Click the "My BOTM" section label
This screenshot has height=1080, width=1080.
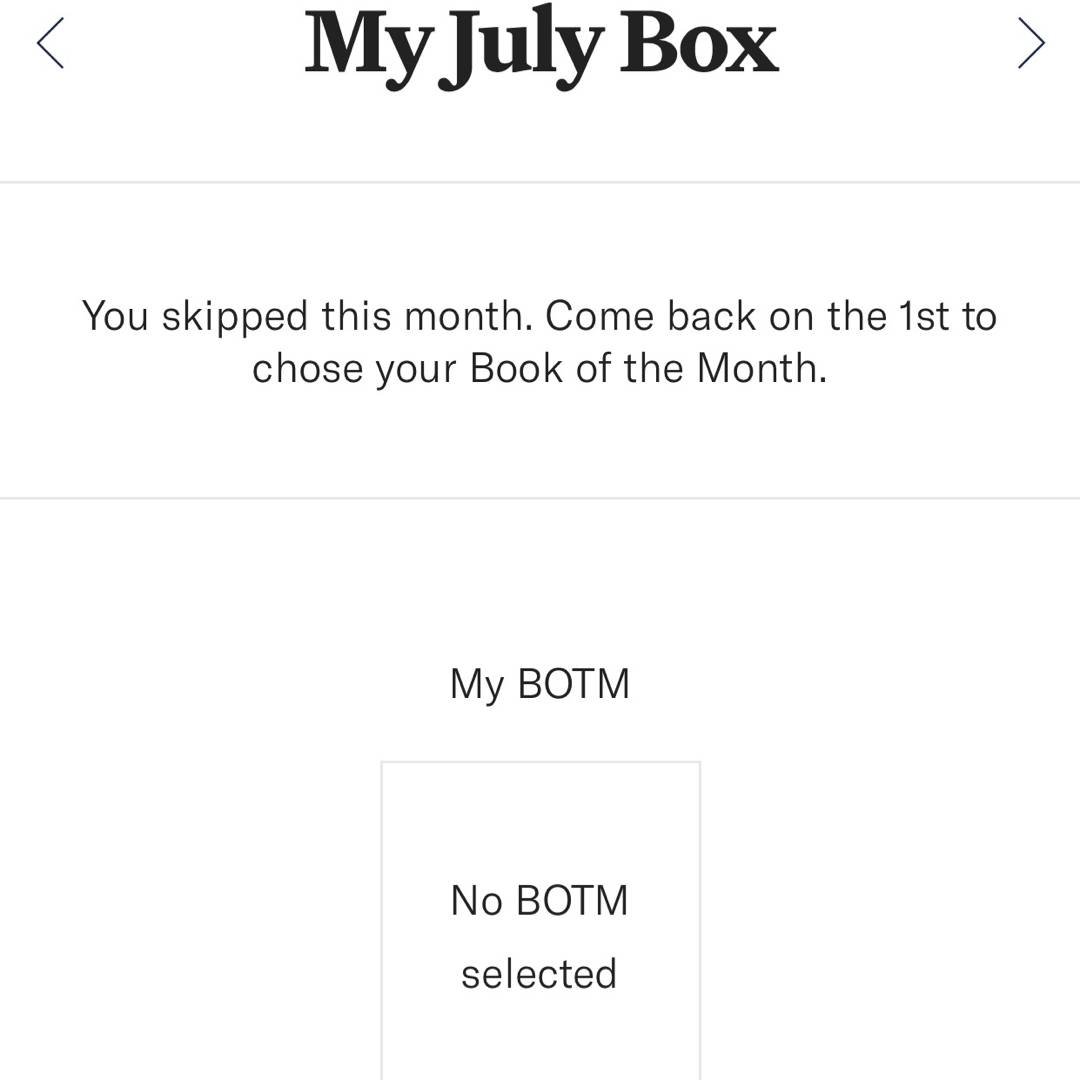click(x=539, y=685)
